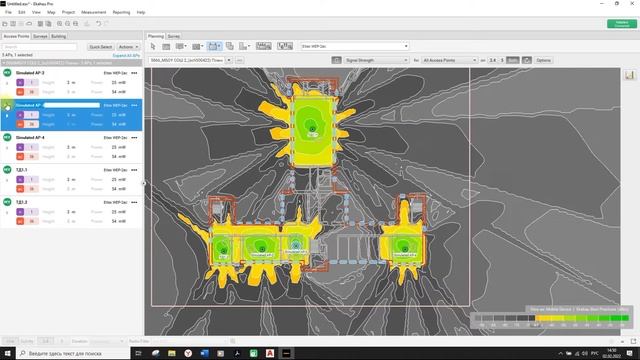Click the Word icon in Windows taskbar
Image resolution: width=640 pixels, height=360 pixels.
pos(204,353)
